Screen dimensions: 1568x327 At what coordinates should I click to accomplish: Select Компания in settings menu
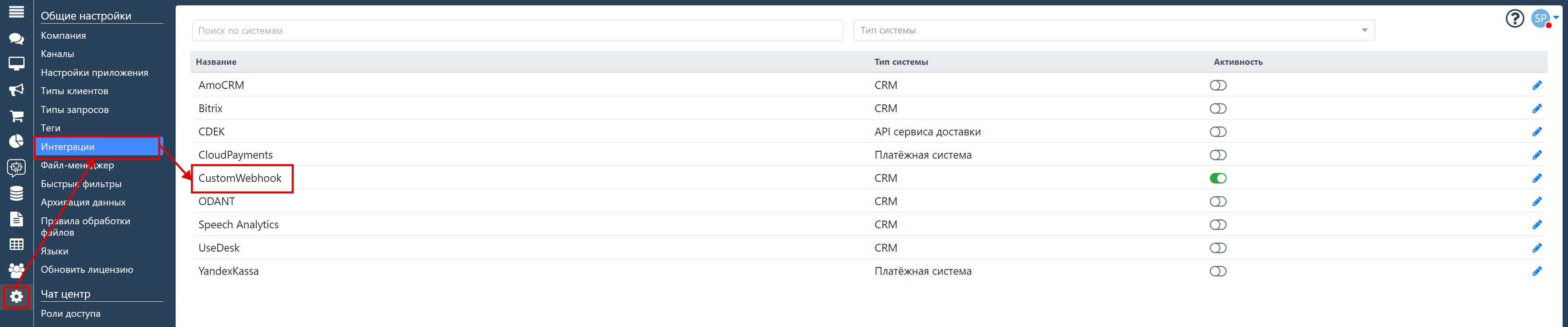pos(63,35)
